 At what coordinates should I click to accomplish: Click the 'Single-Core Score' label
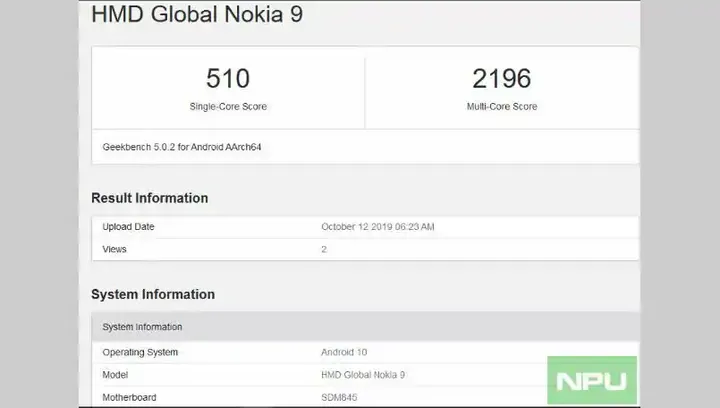(228, 106)
